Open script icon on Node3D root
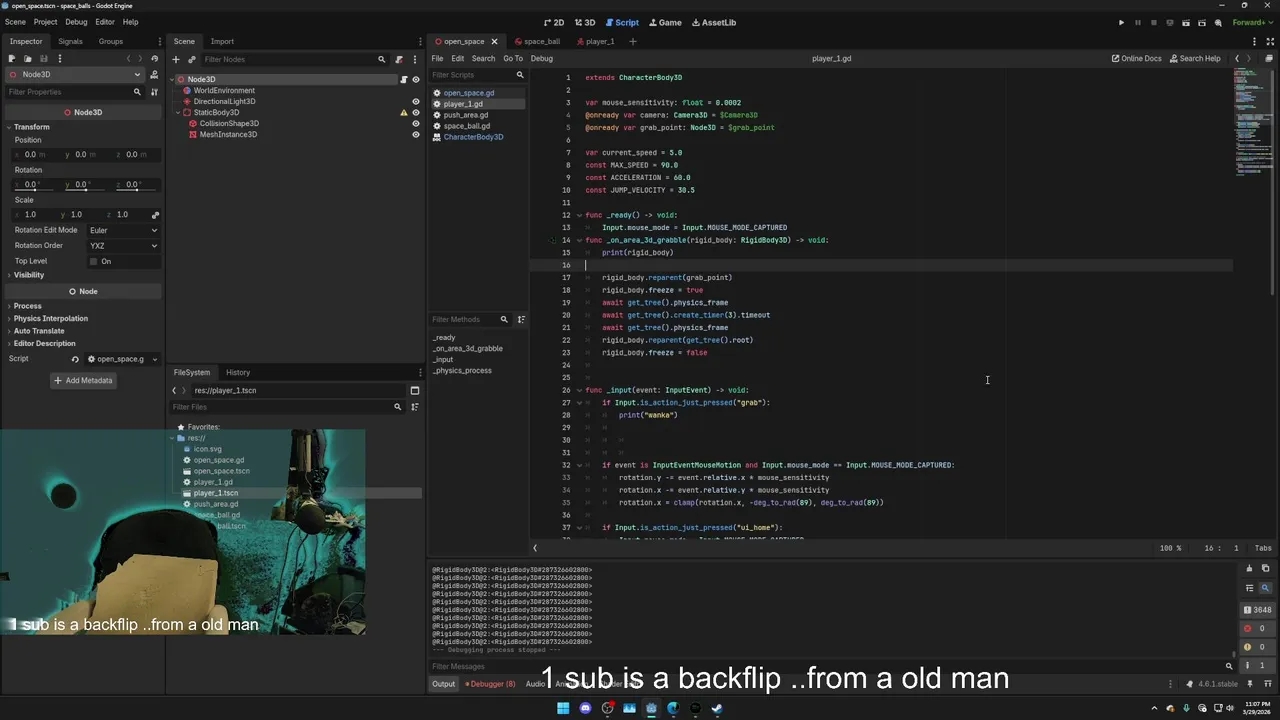Image resolution: width=1280 pixels, height=720 pixels. pyautogui.click(x=404, y=80)
